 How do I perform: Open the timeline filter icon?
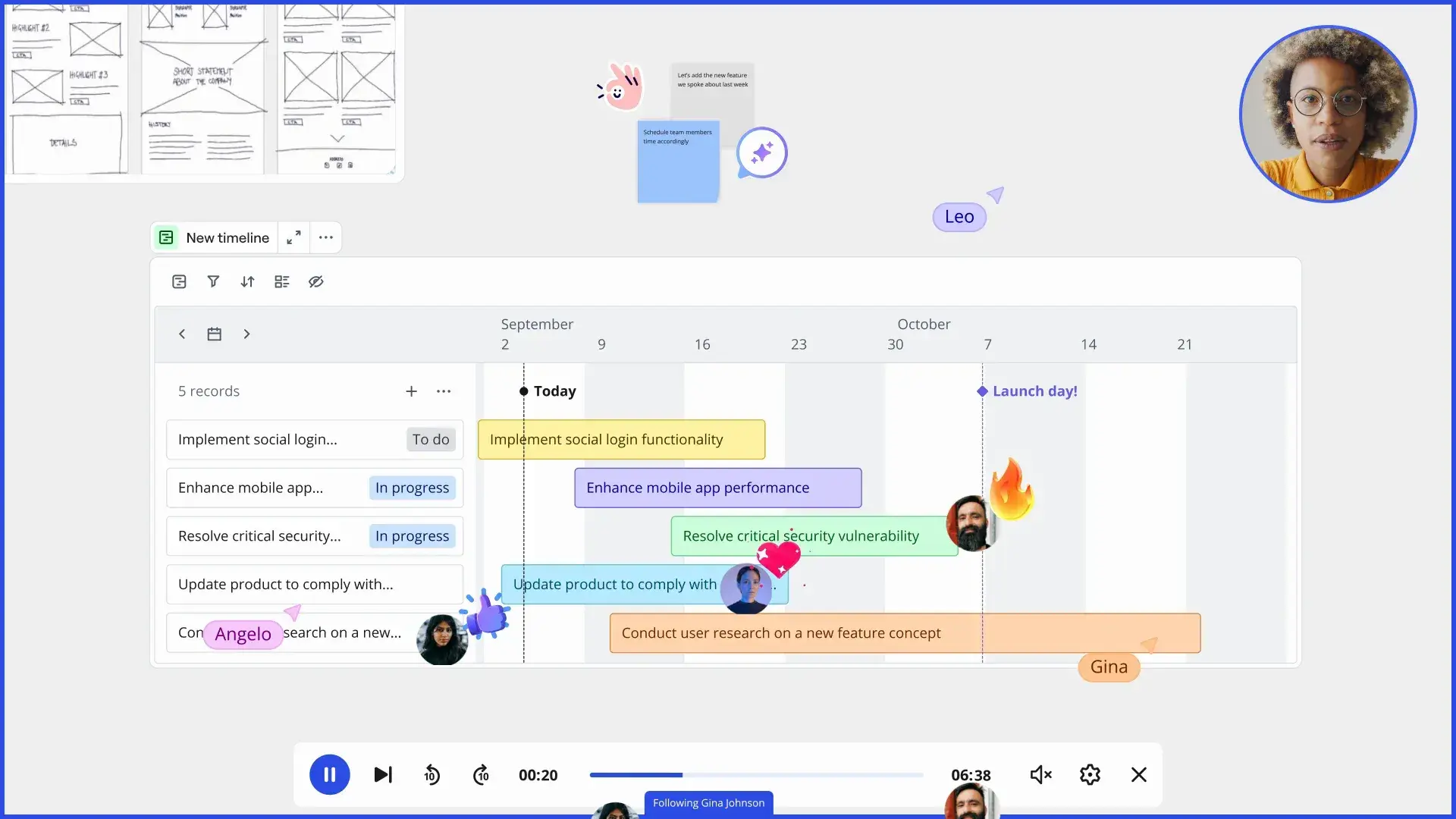click(213, 281)
